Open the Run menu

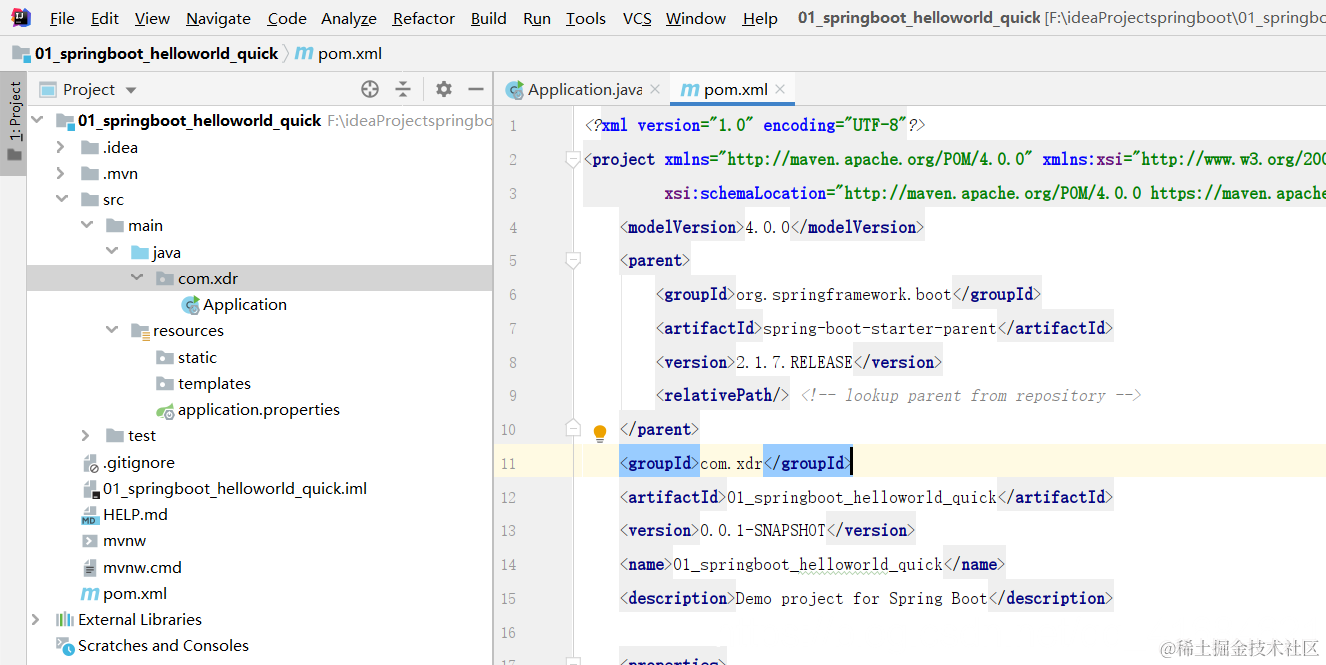(x=537, y=18)
